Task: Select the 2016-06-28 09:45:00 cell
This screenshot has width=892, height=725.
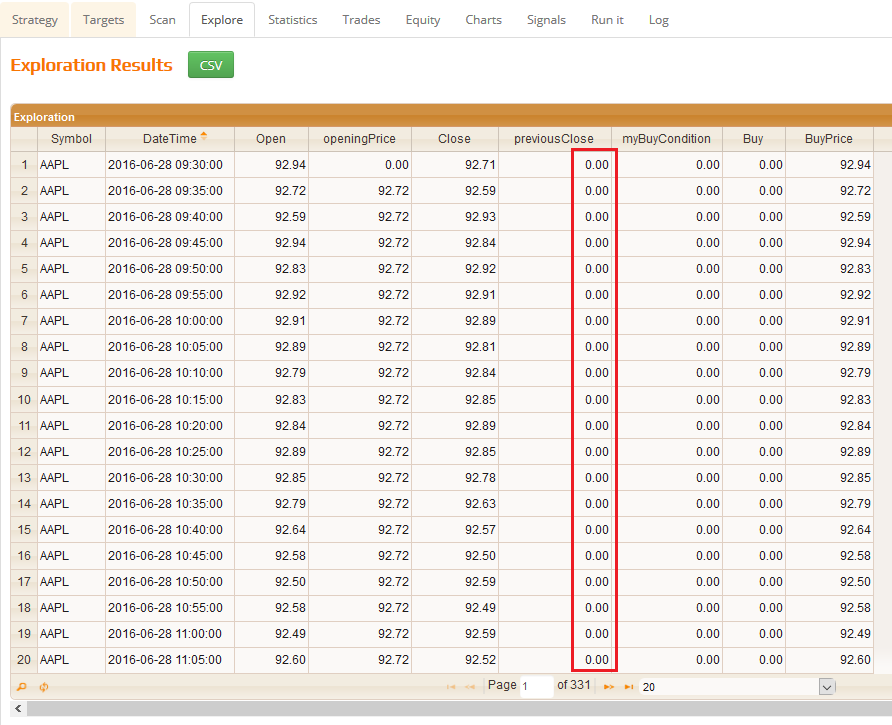Action: 170,243
